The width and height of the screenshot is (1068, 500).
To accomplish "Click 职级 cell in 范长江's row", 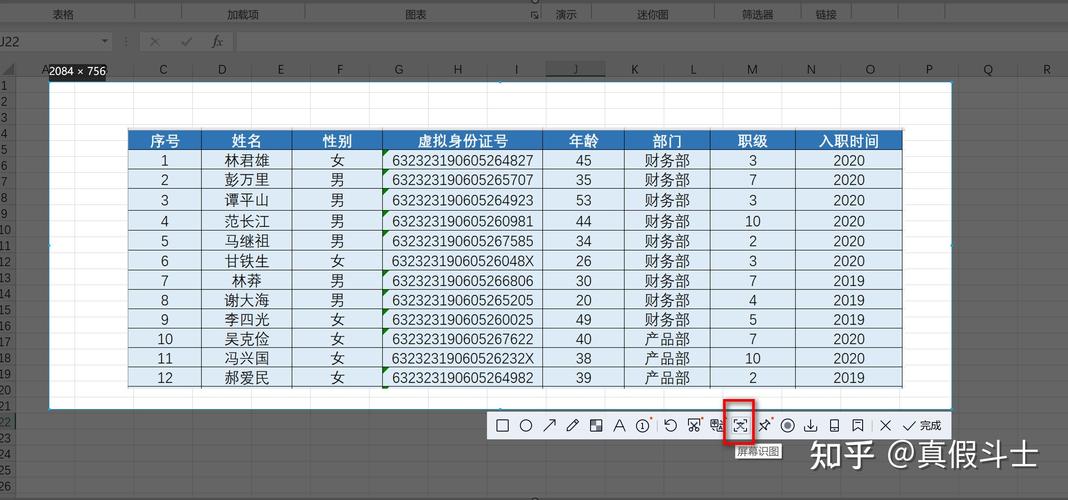I will coord(753,221).
